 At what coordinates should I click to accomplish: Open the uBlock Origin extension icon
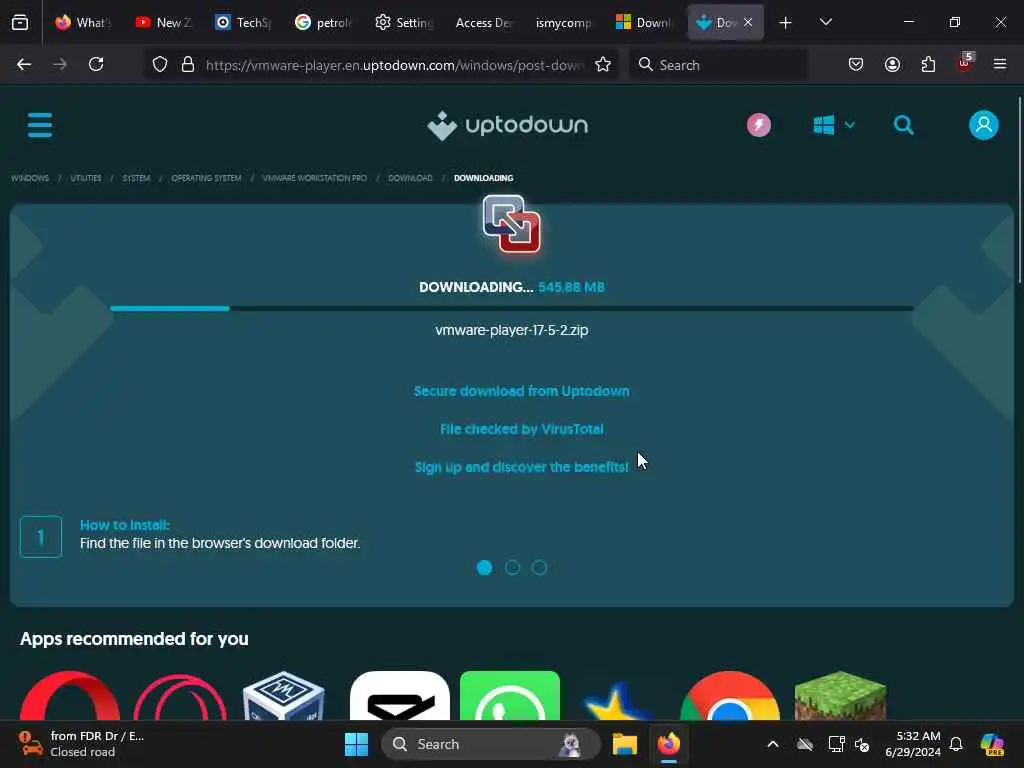click(965, 63)
